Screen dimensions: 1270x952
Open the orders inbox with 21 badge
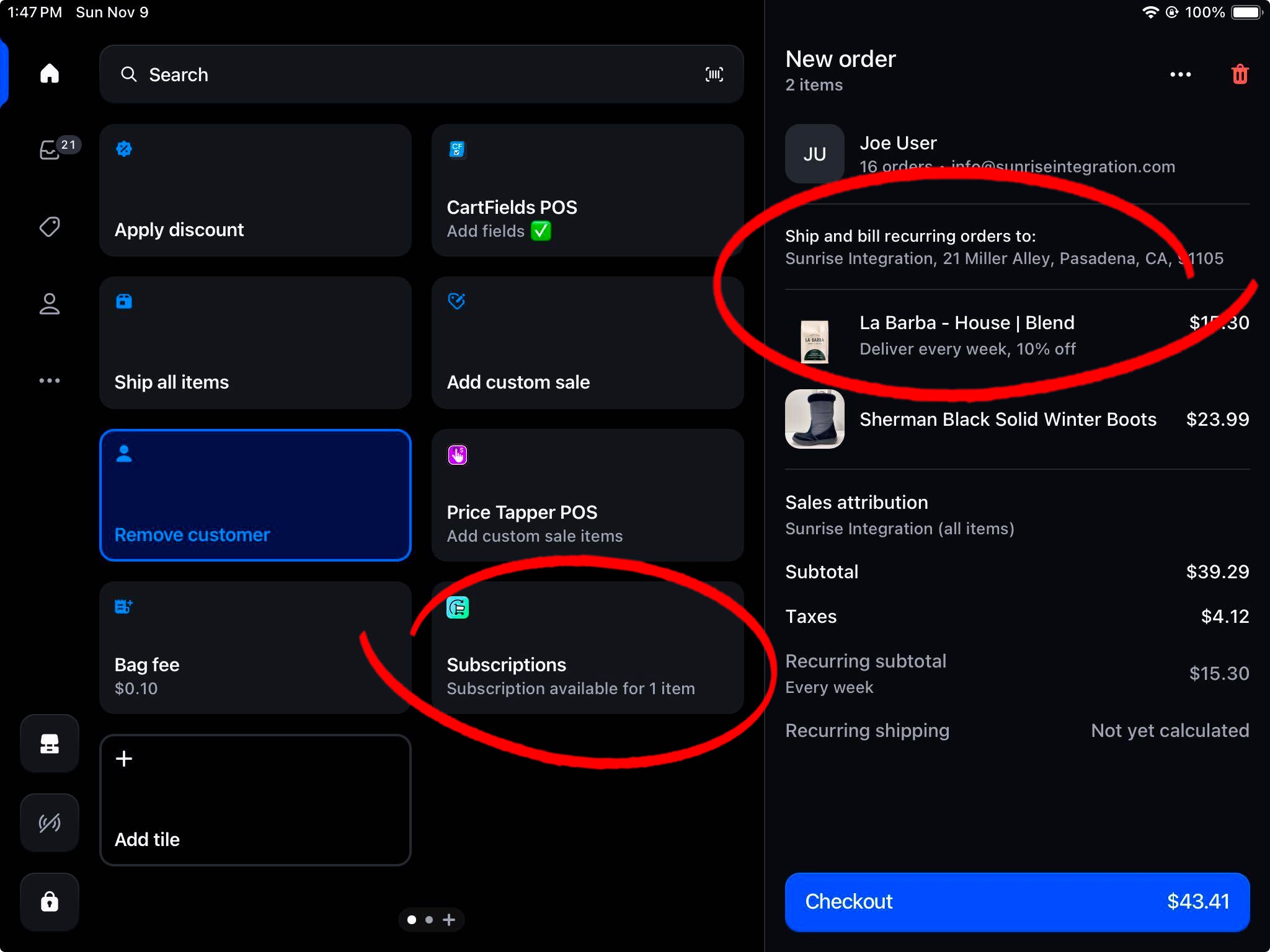(x=51, y=149)
